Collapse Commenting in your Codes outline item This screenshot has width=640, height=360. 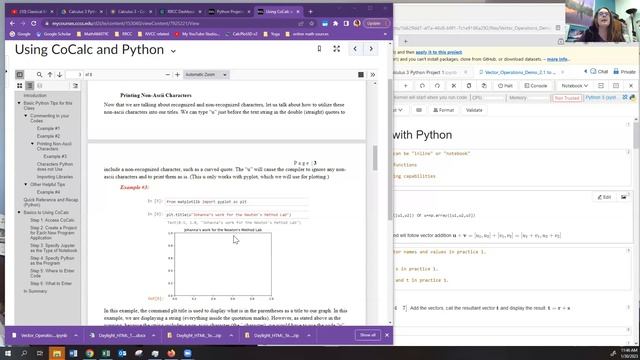(26, 116)
